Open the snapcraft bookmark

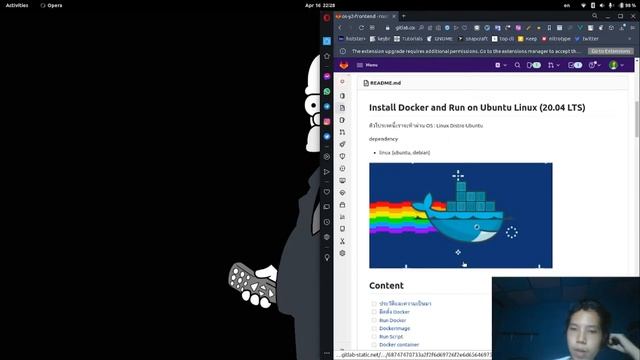[473, 39]
